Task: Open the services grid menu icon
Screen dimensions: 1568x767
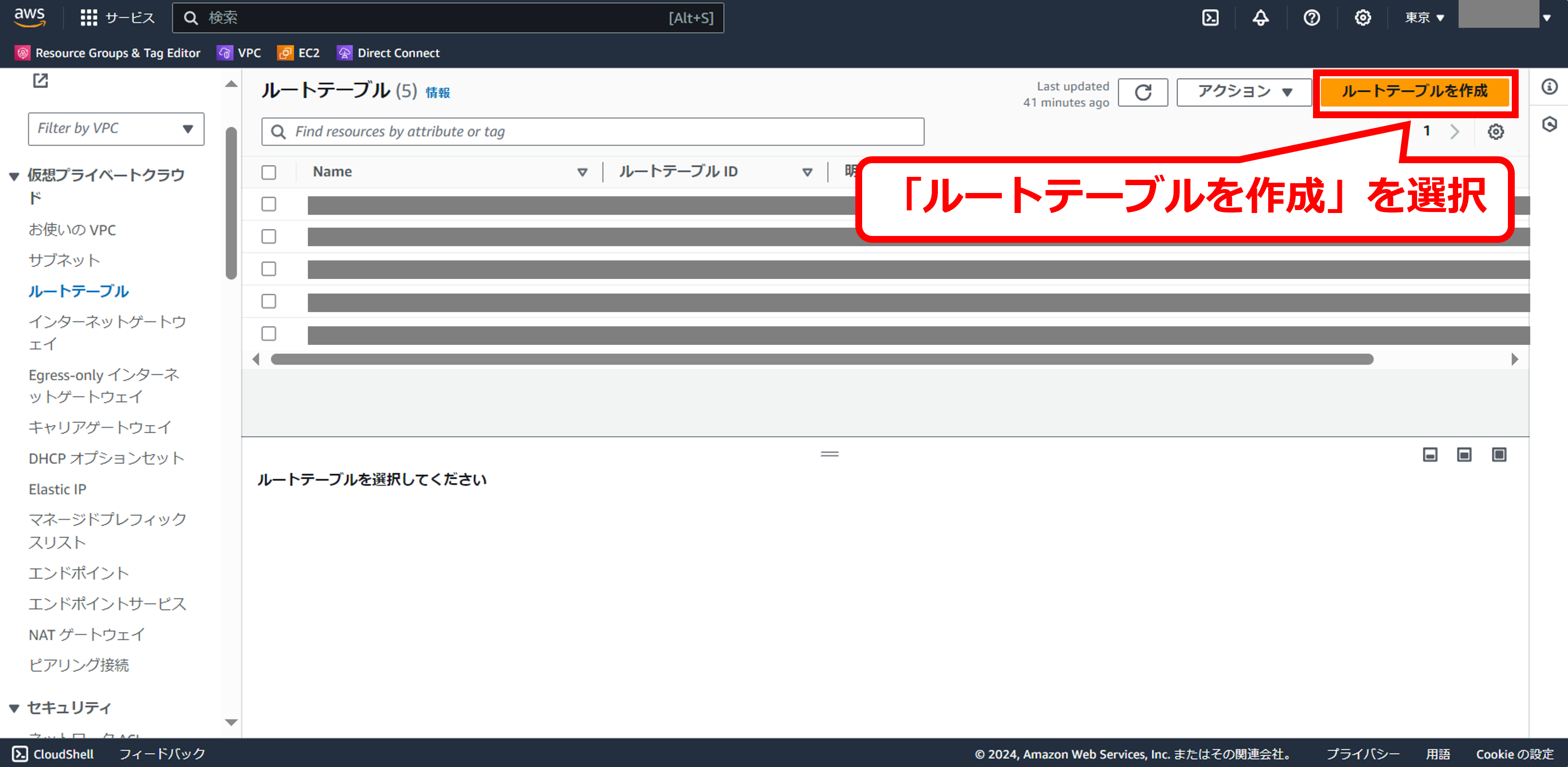Action: [x=89, y=18]
